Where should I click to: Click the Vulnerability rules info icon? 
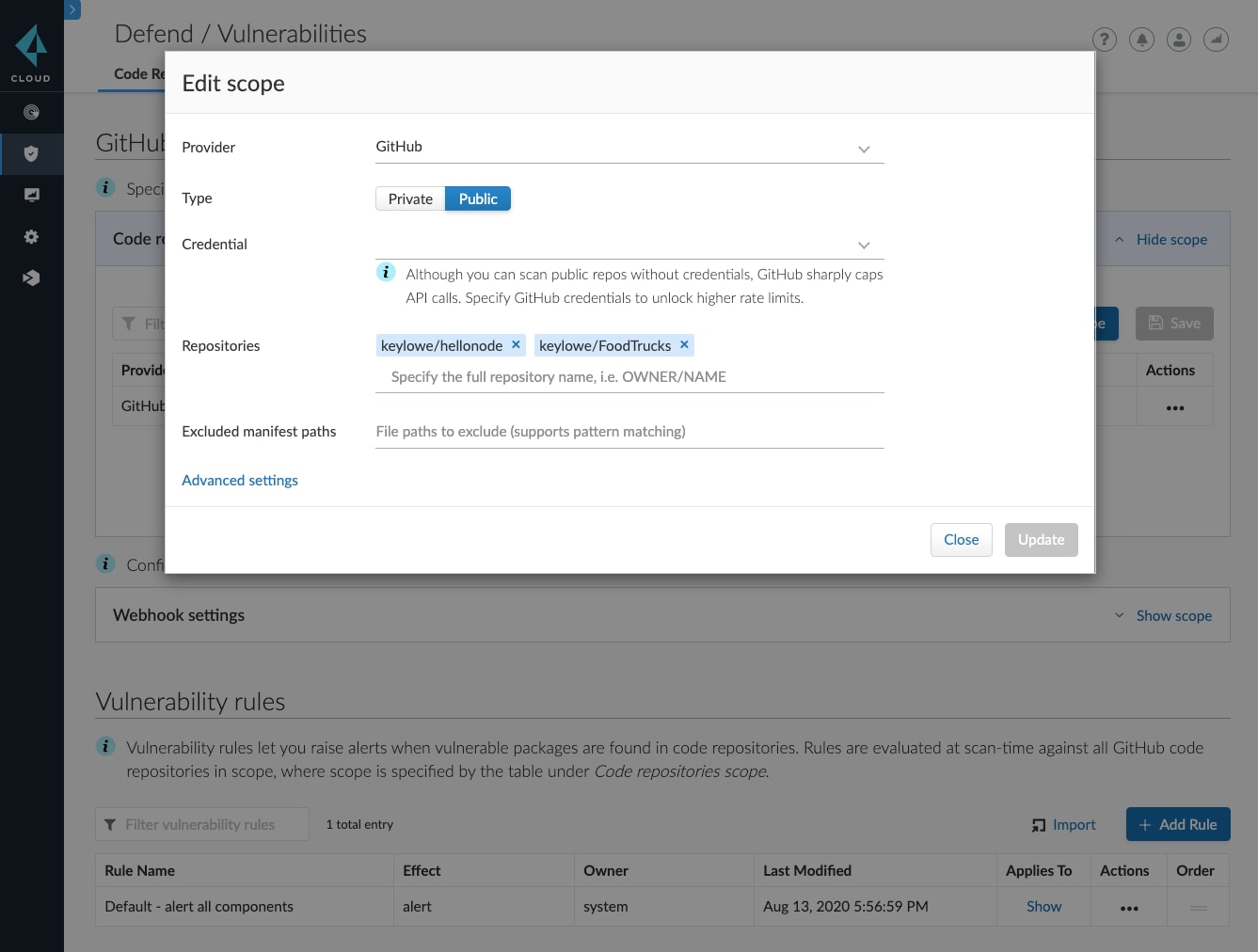point(105,747)
